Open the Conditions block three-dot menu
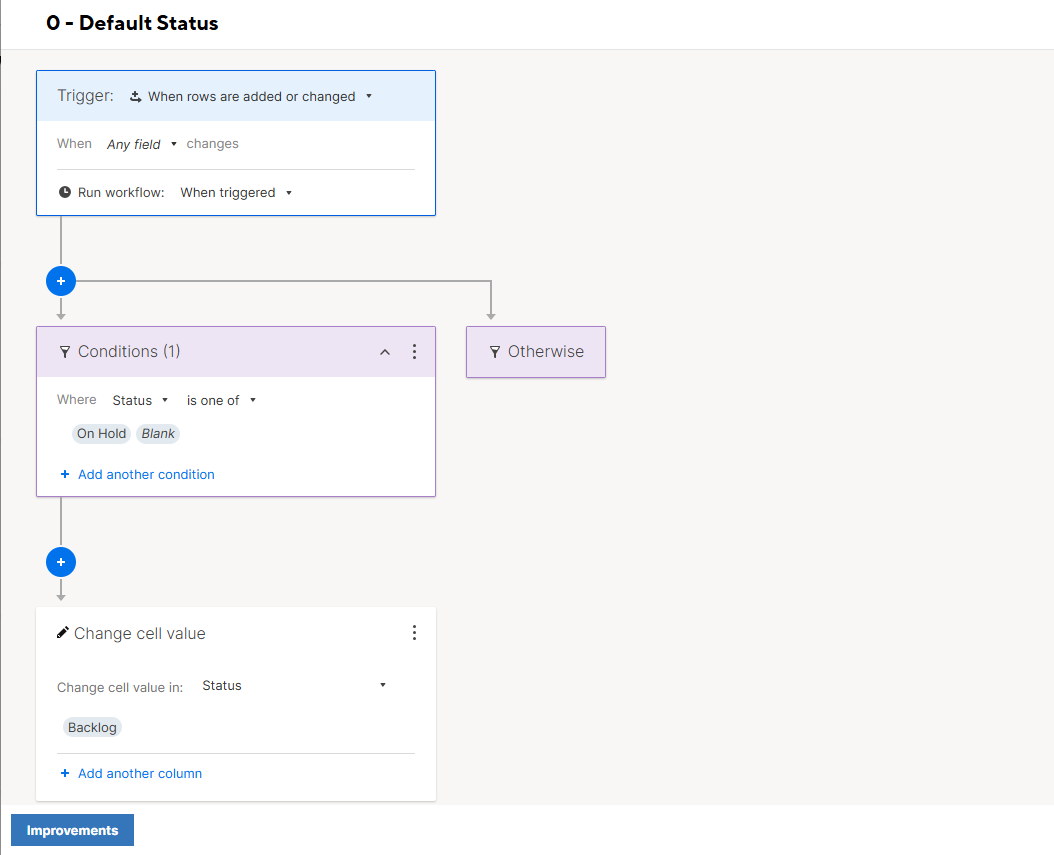Image resolution: width=1054 pixels, height=855 pixels. coord(415,352)
